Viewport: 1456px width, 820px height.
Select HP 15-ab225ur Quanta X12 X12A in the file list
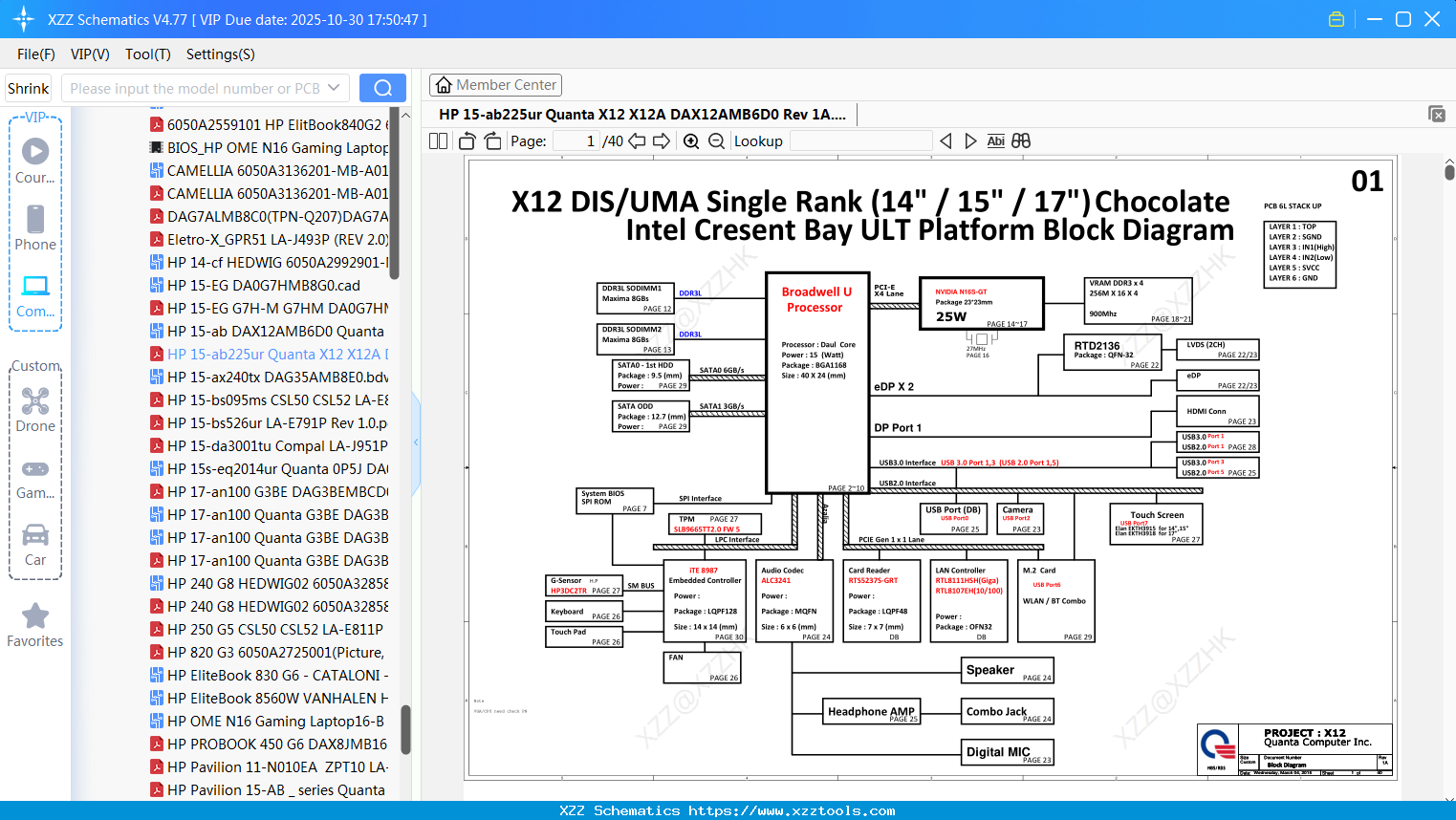coord(270,355)
